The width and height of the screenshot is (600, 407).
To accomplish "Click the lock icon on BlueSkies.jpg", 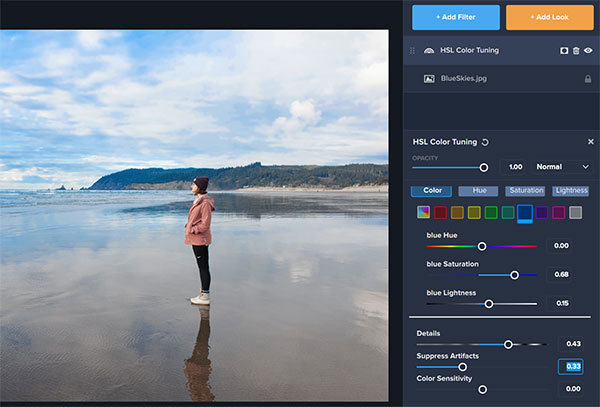I will click(587, 78).
